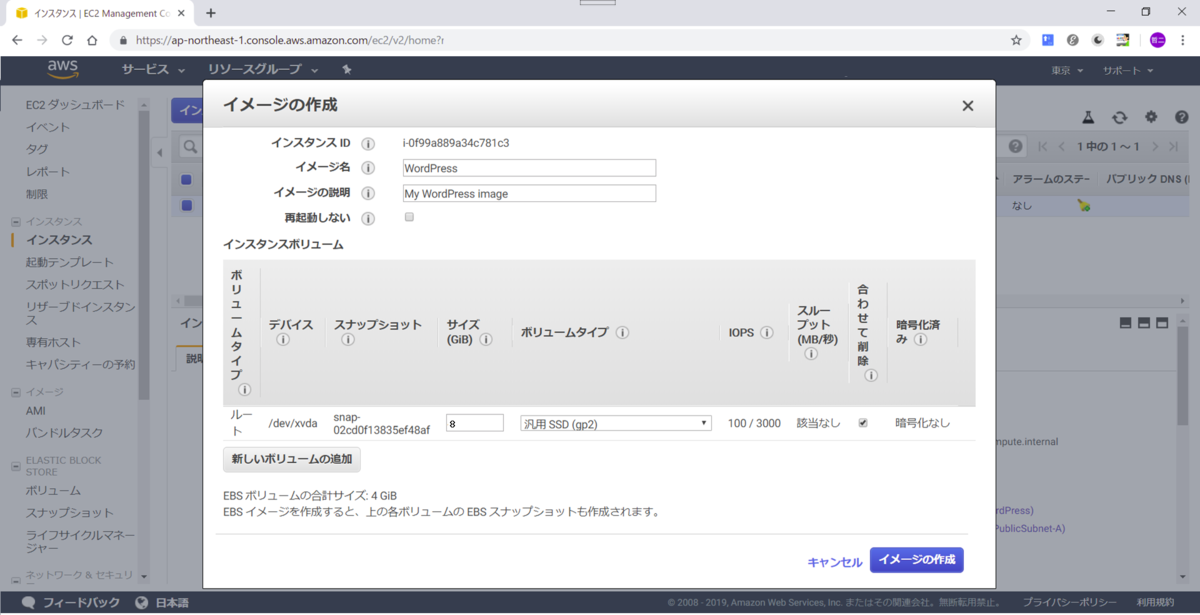Expand the リソースグループ dropdown
1200x615 pixels.
(x=256, y=71)
